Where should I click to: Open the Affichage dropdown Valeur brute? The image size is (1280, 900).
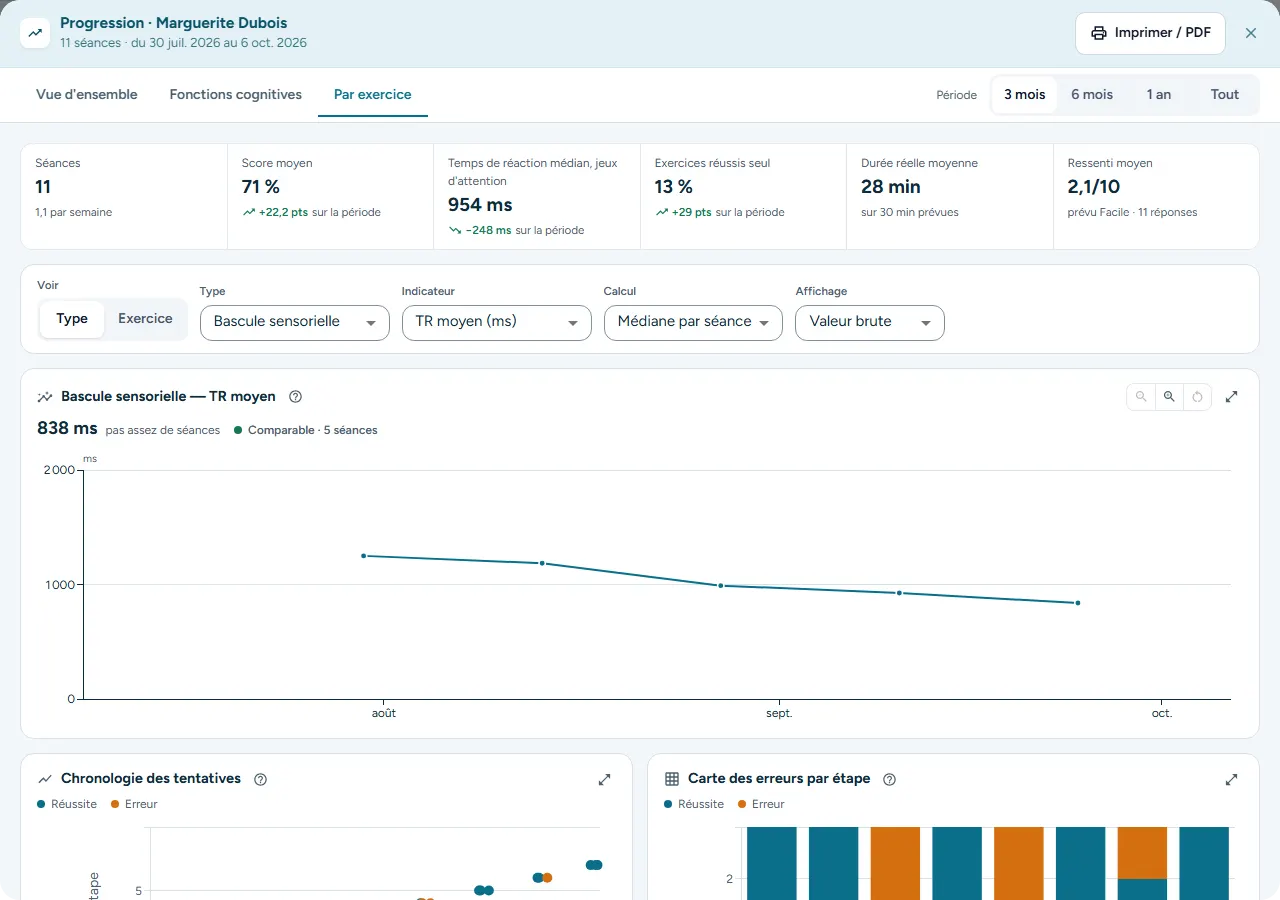tap(870, 322)
